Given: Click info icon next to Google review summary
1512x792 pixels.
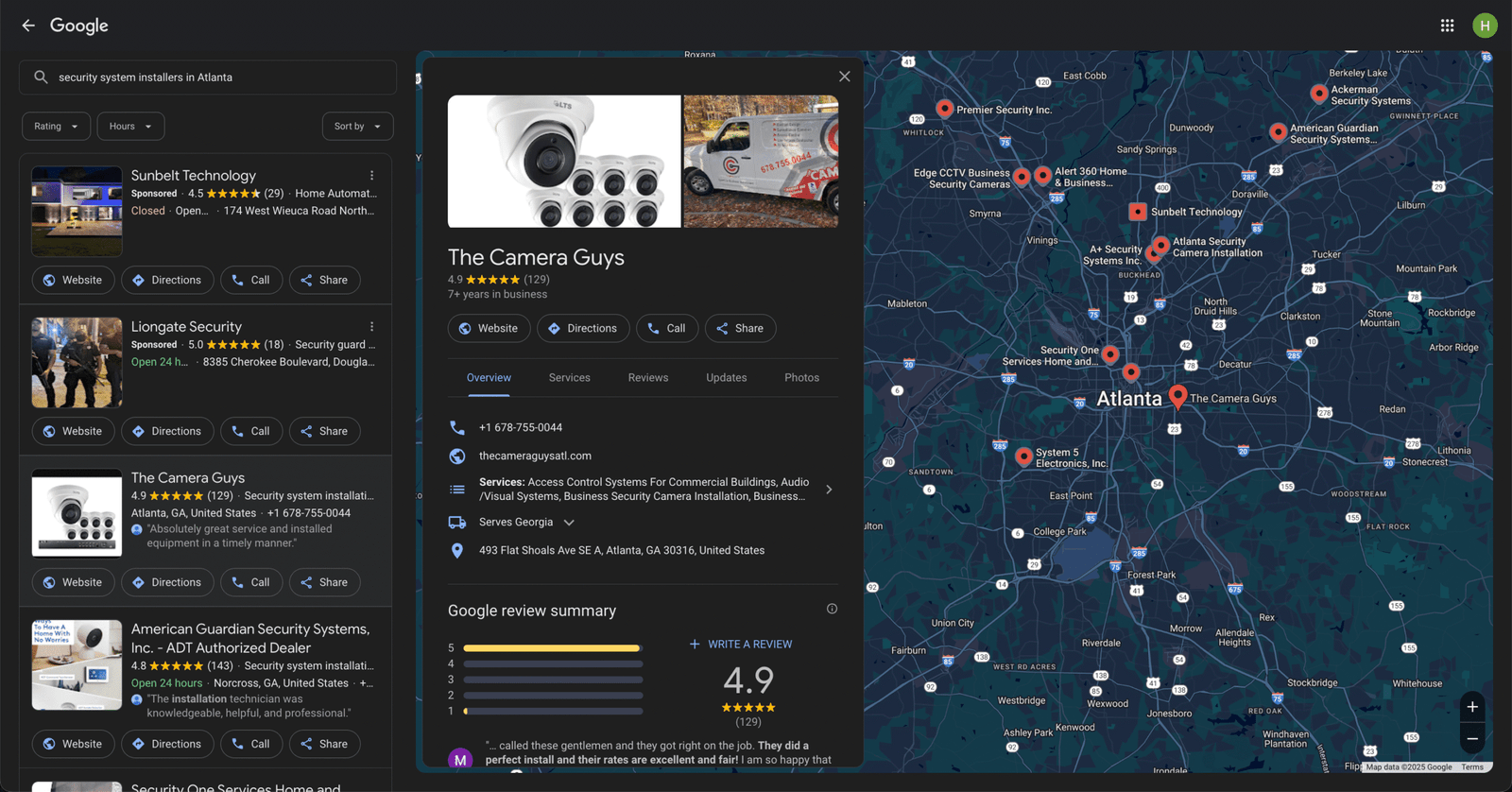Looking at the screenshot, I should pos(832,609).
